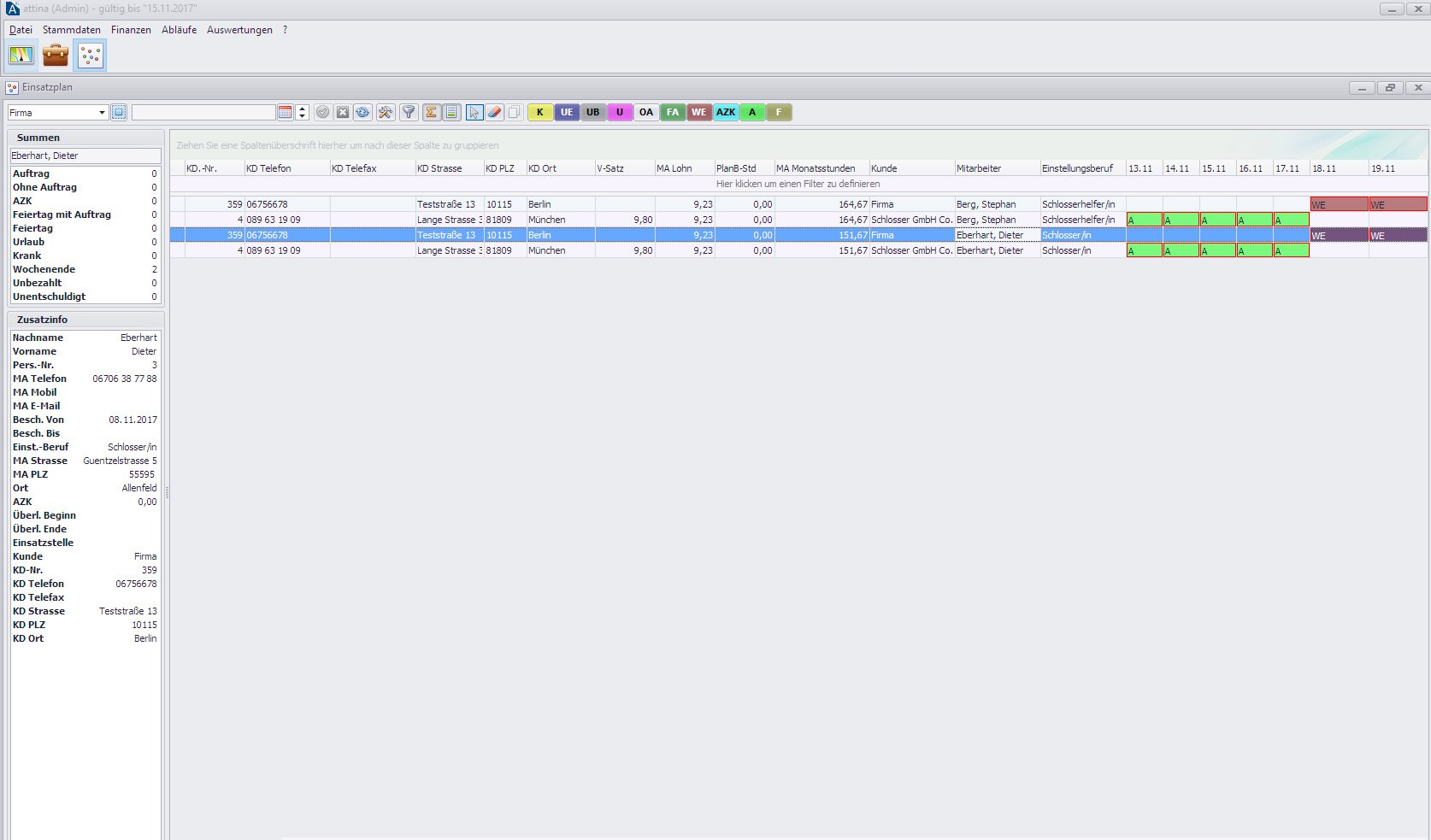Sort by the Mitarbeiter column header
Screen dimensions: 1431x840
998,168
